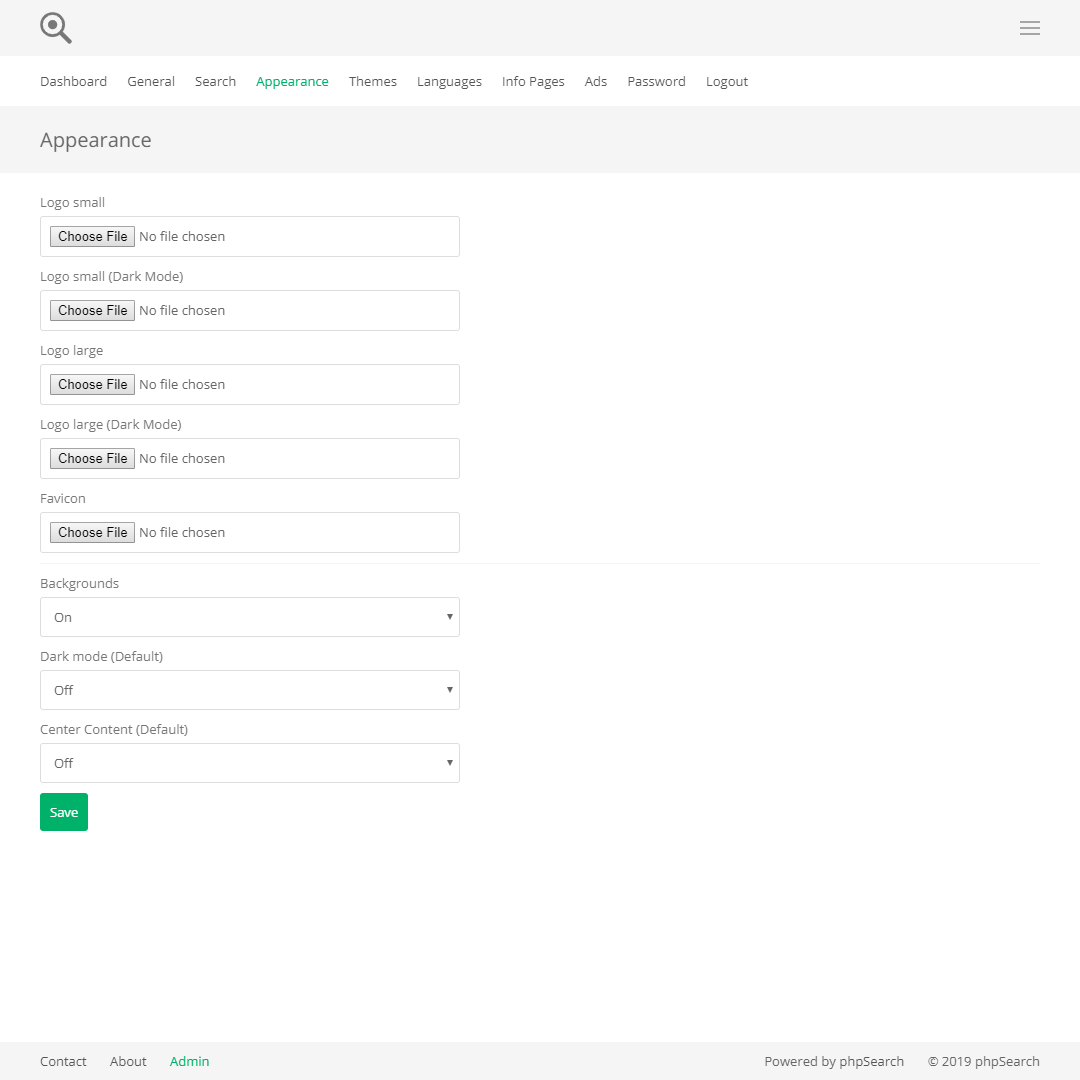Open the Info Pages tab
Screen dimensions: 1080x1080
[533, 82]
